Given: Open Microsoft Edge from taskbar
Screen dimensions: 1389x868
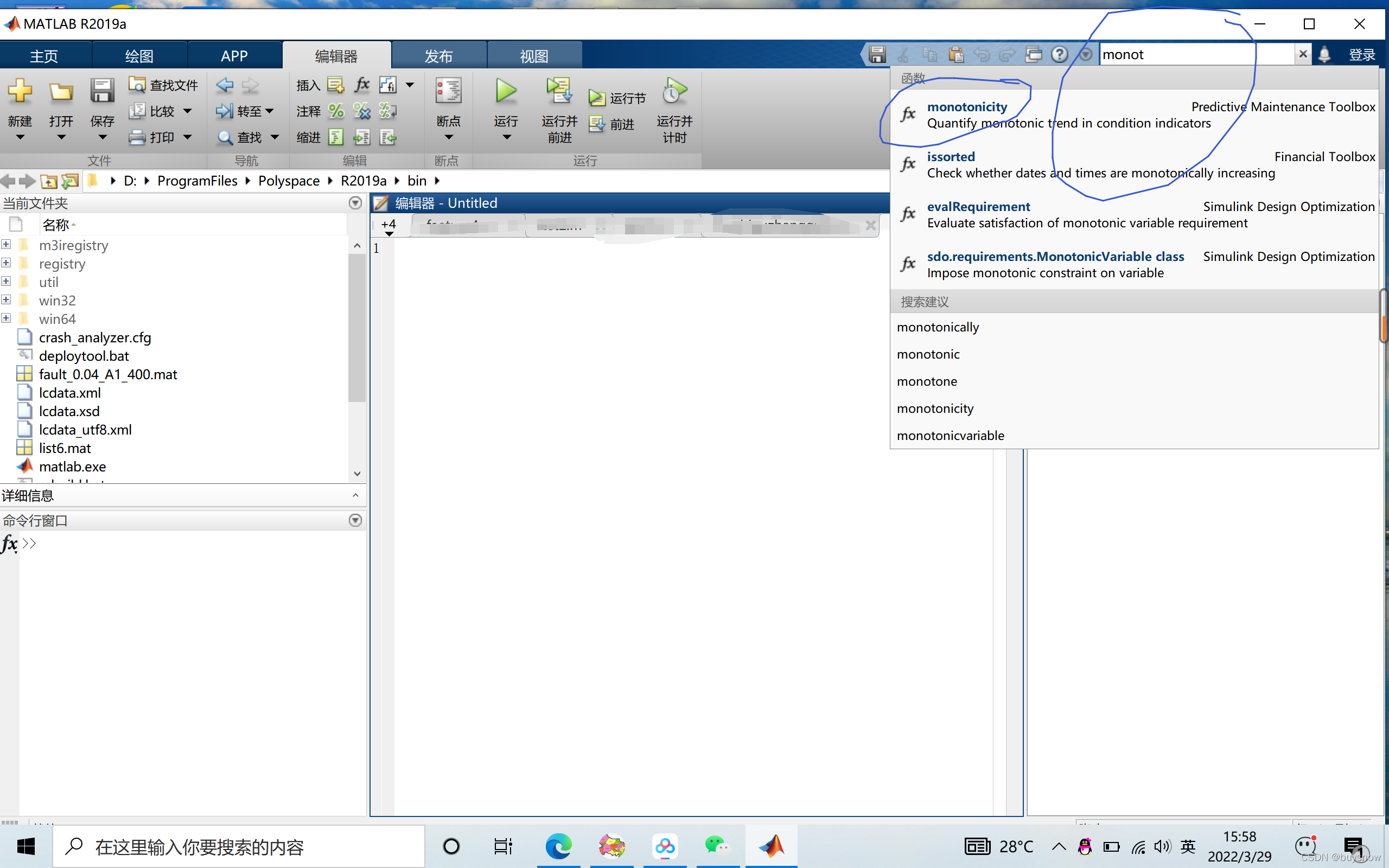Looking at the screenshot, I should click(x=558, y=846).
